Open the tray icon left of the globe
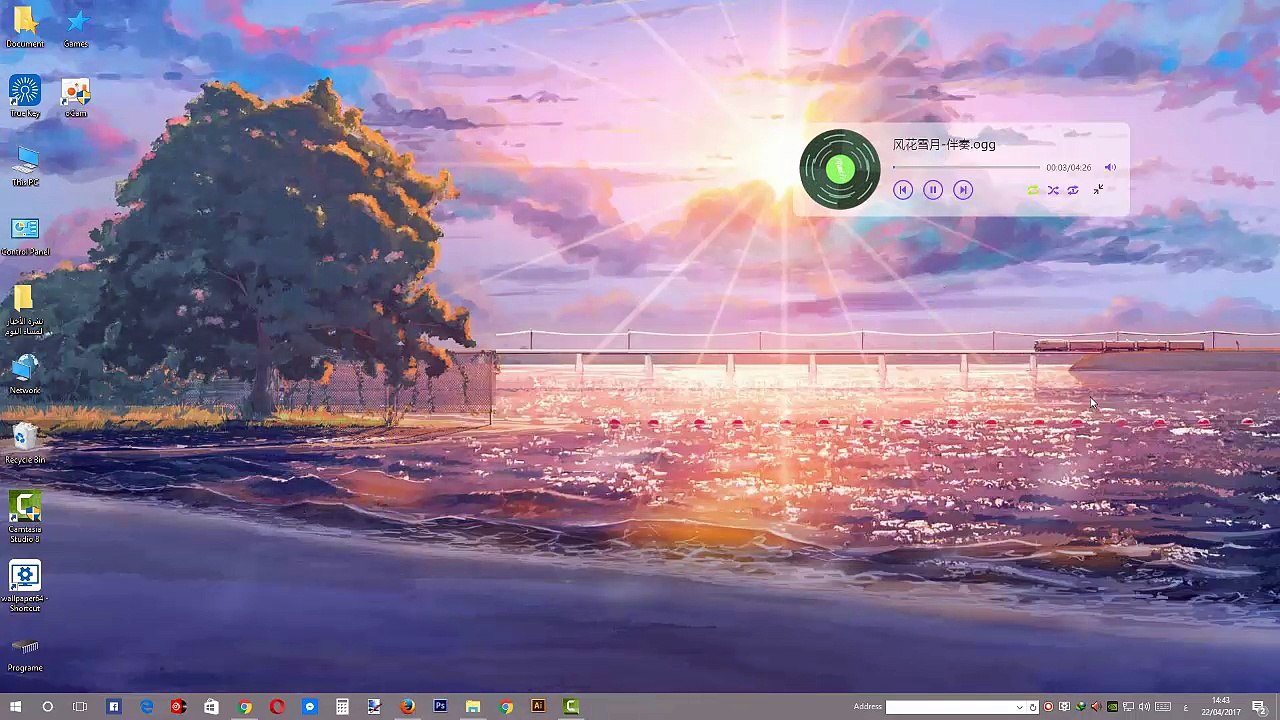1280x720 pixels. coord(1064,707)
